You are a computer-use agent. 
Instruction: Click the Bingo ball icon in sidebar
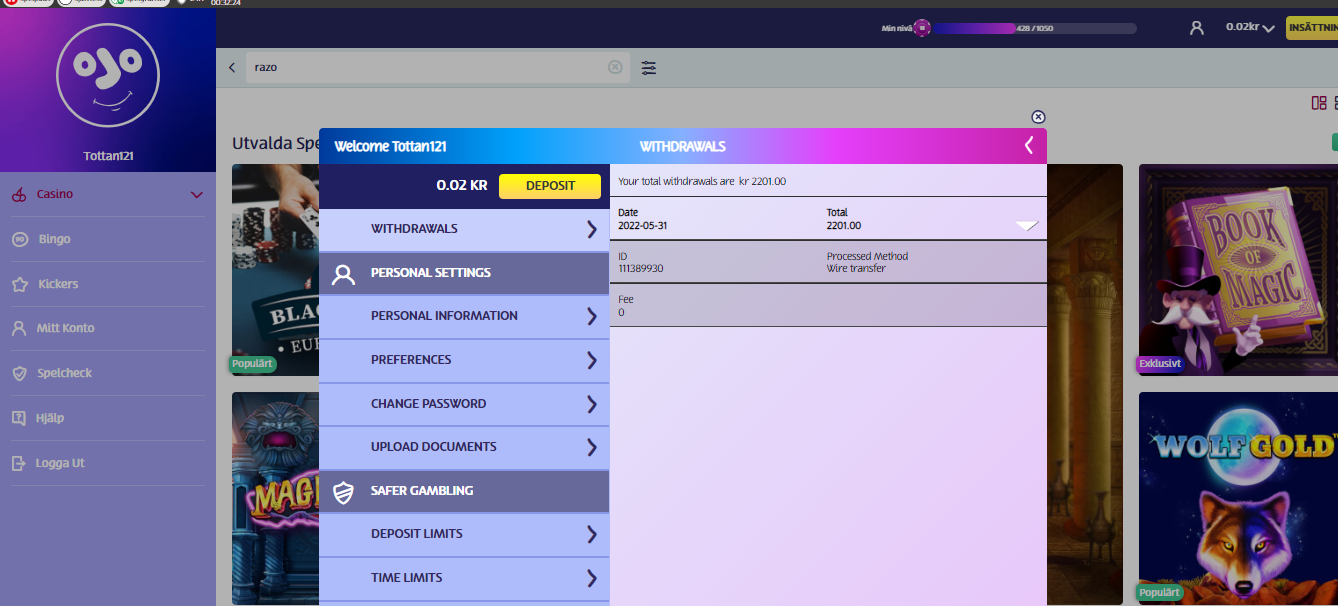coord(19,239)
